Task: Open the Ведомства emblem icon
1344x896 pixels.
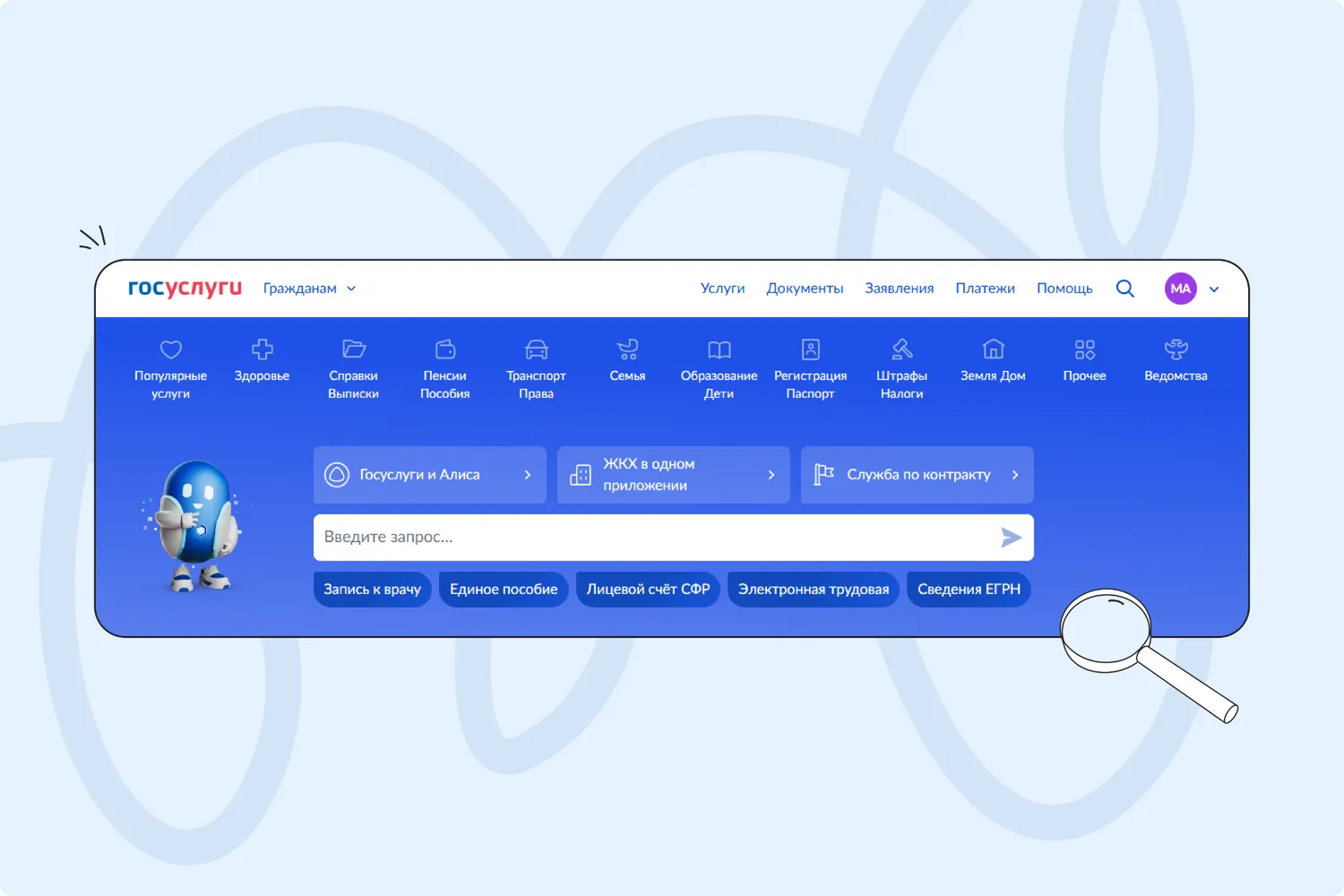Action: coord(1176,349)
